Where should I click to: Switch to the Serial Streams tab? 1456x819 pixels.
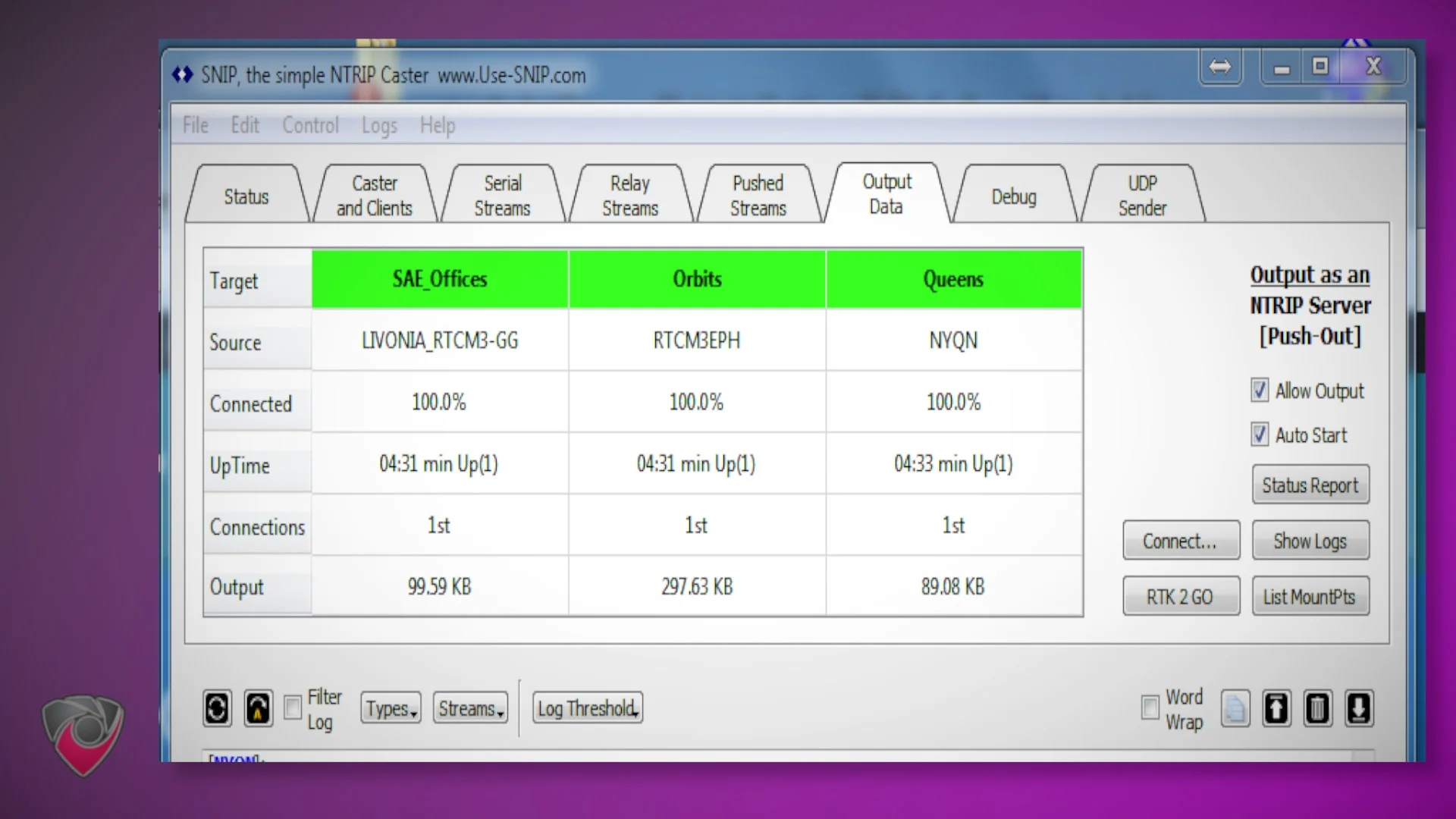(502, 196)
